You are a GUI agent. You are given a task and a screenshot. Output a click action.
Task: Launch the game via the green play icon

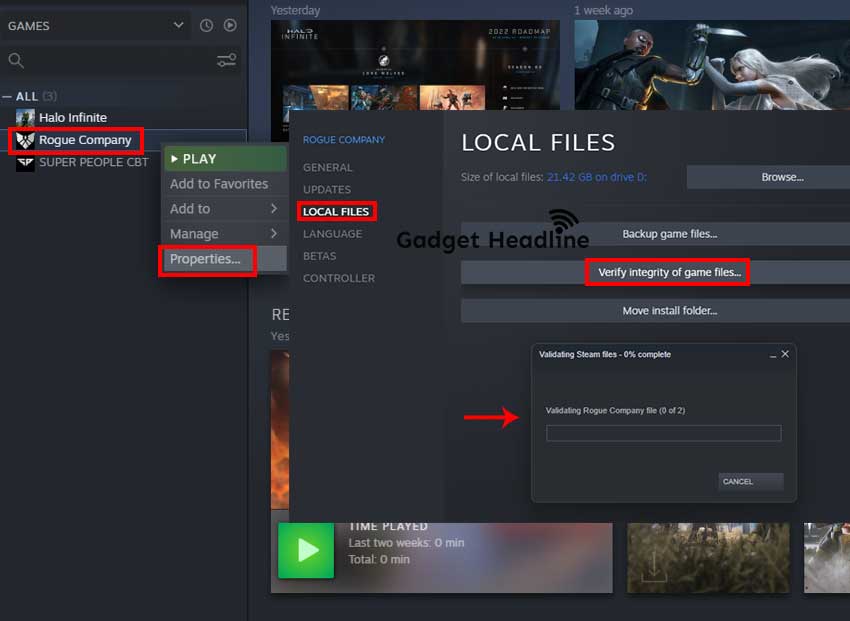pos(306,551)
